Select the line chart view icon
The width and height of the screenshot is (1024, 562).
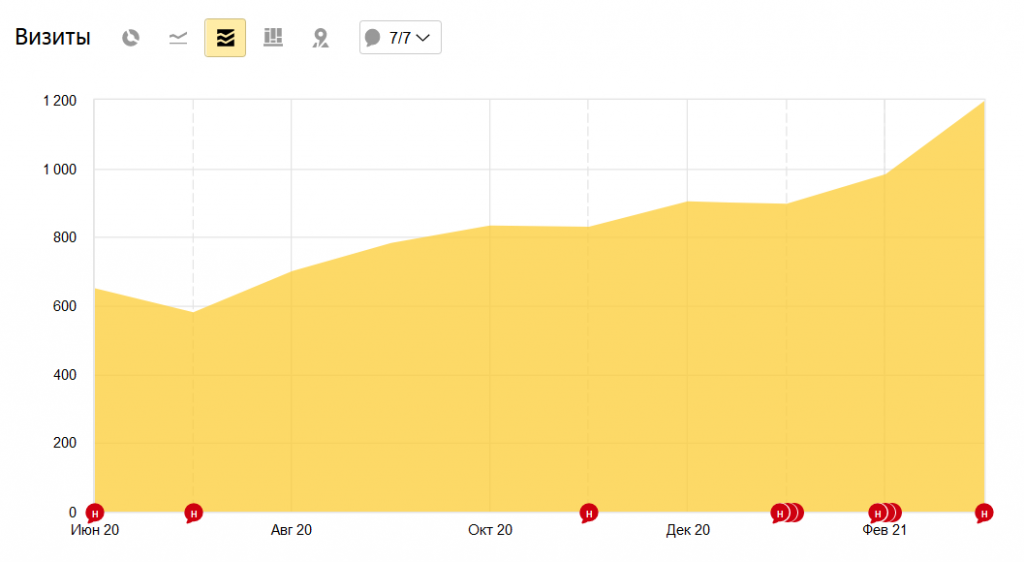[x=178, y=38]
